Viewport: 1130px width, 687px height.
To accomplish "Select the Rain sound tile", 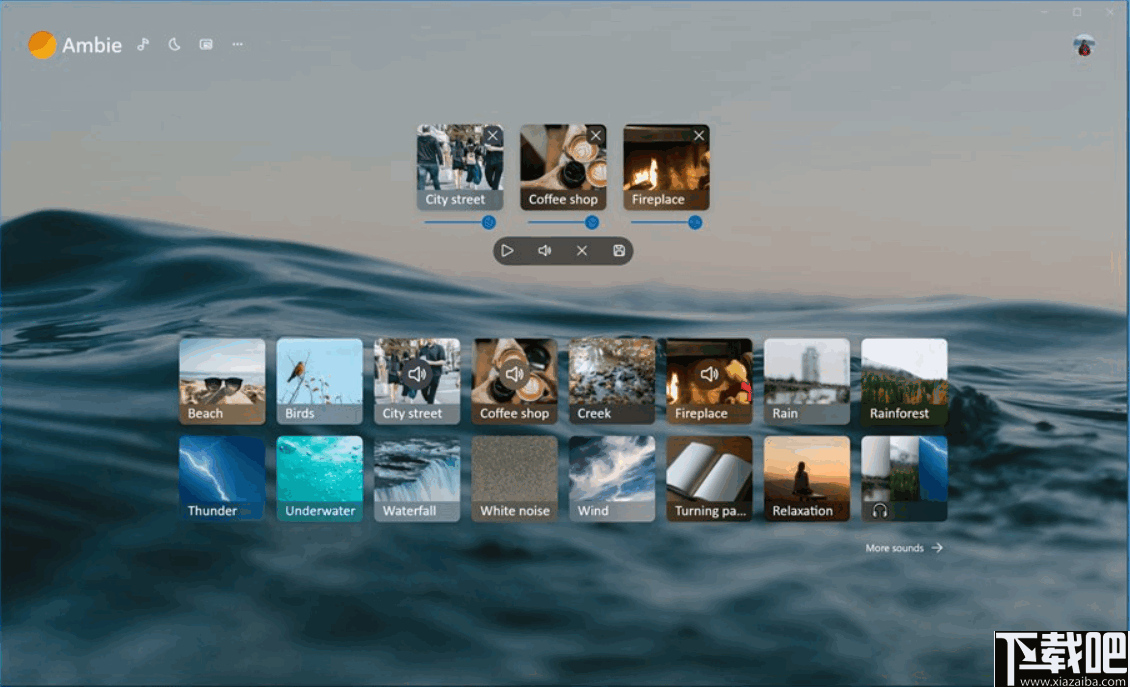I will click(806, 381).
